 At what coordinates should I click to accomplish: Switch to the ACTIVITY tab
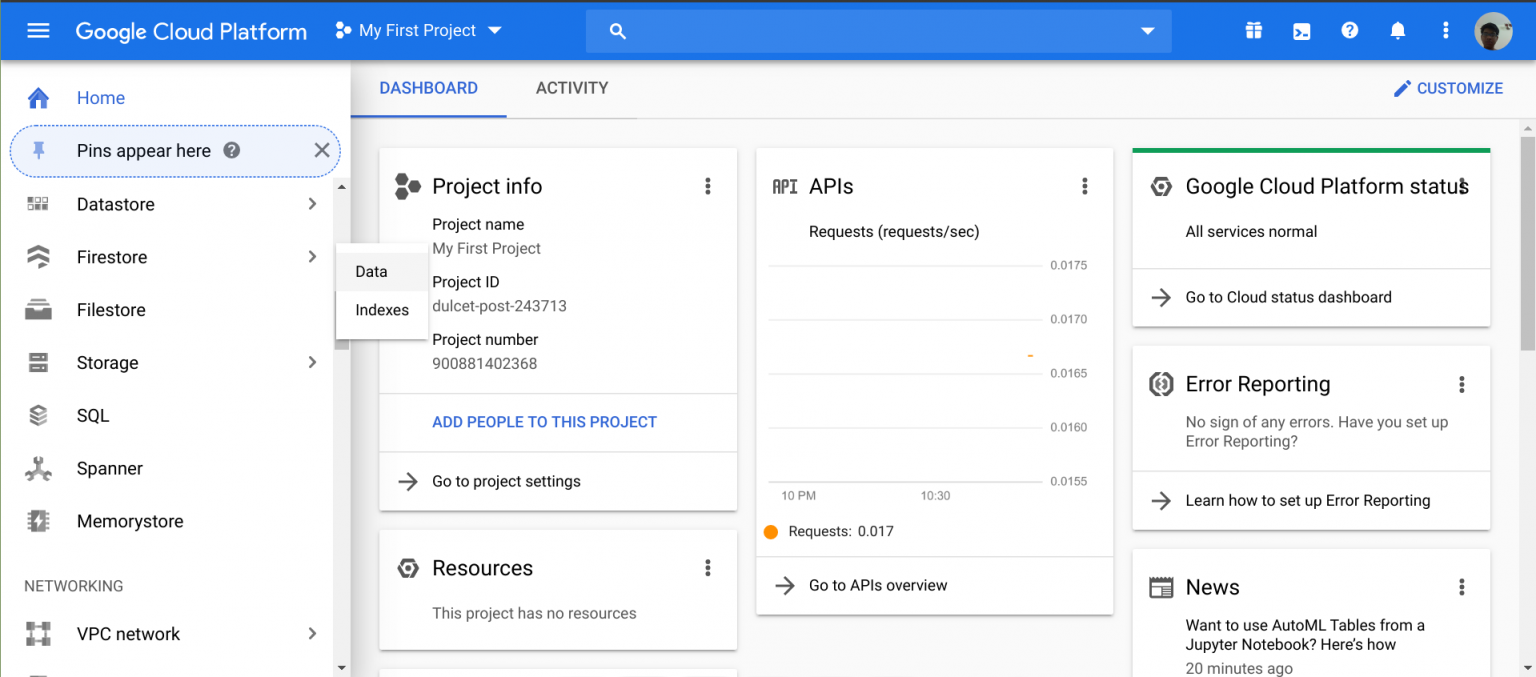(572, 88)
